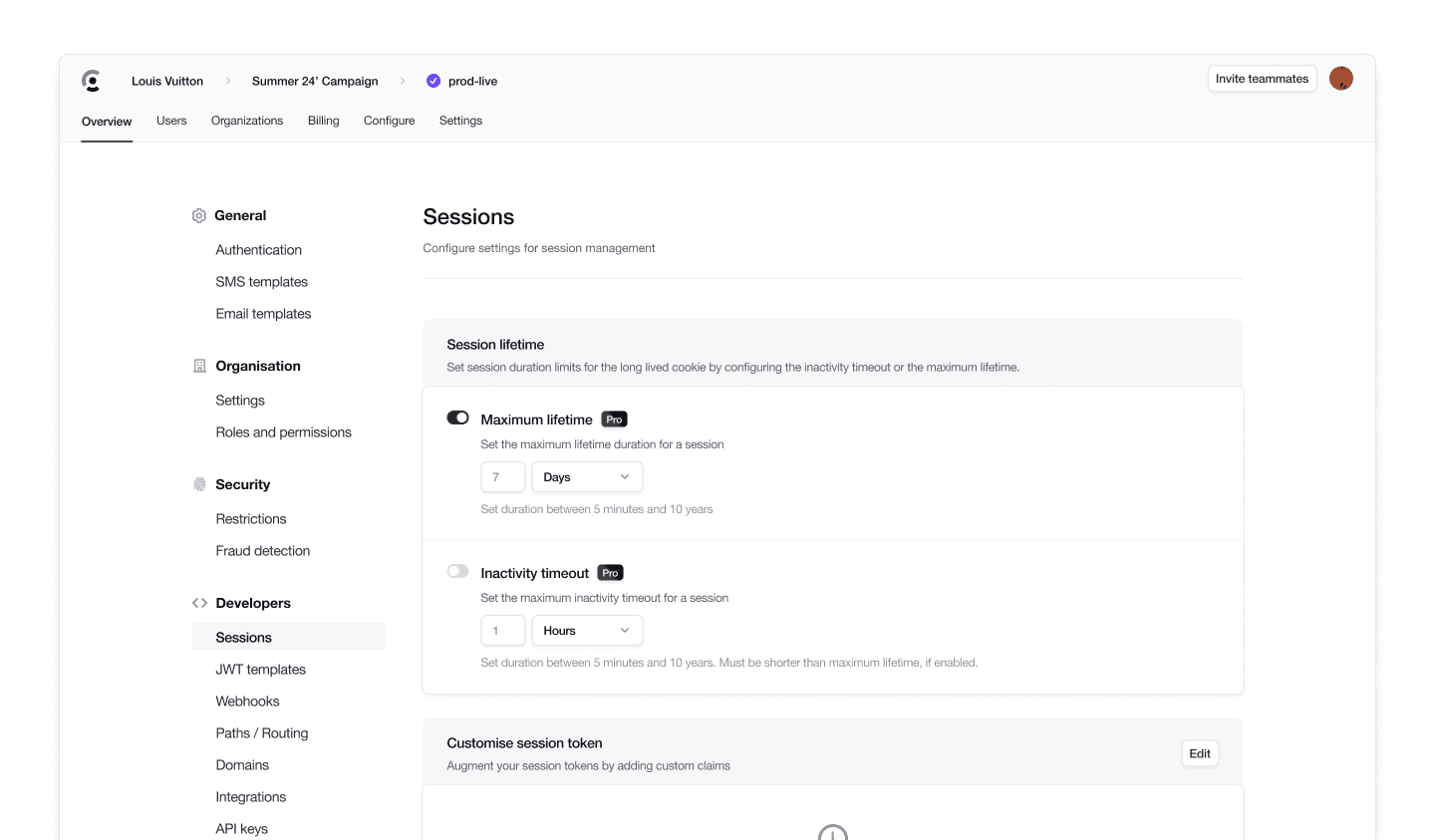Click the Organisation section heading
This screenshot has height=840, width=1435.
pos(258,366)
